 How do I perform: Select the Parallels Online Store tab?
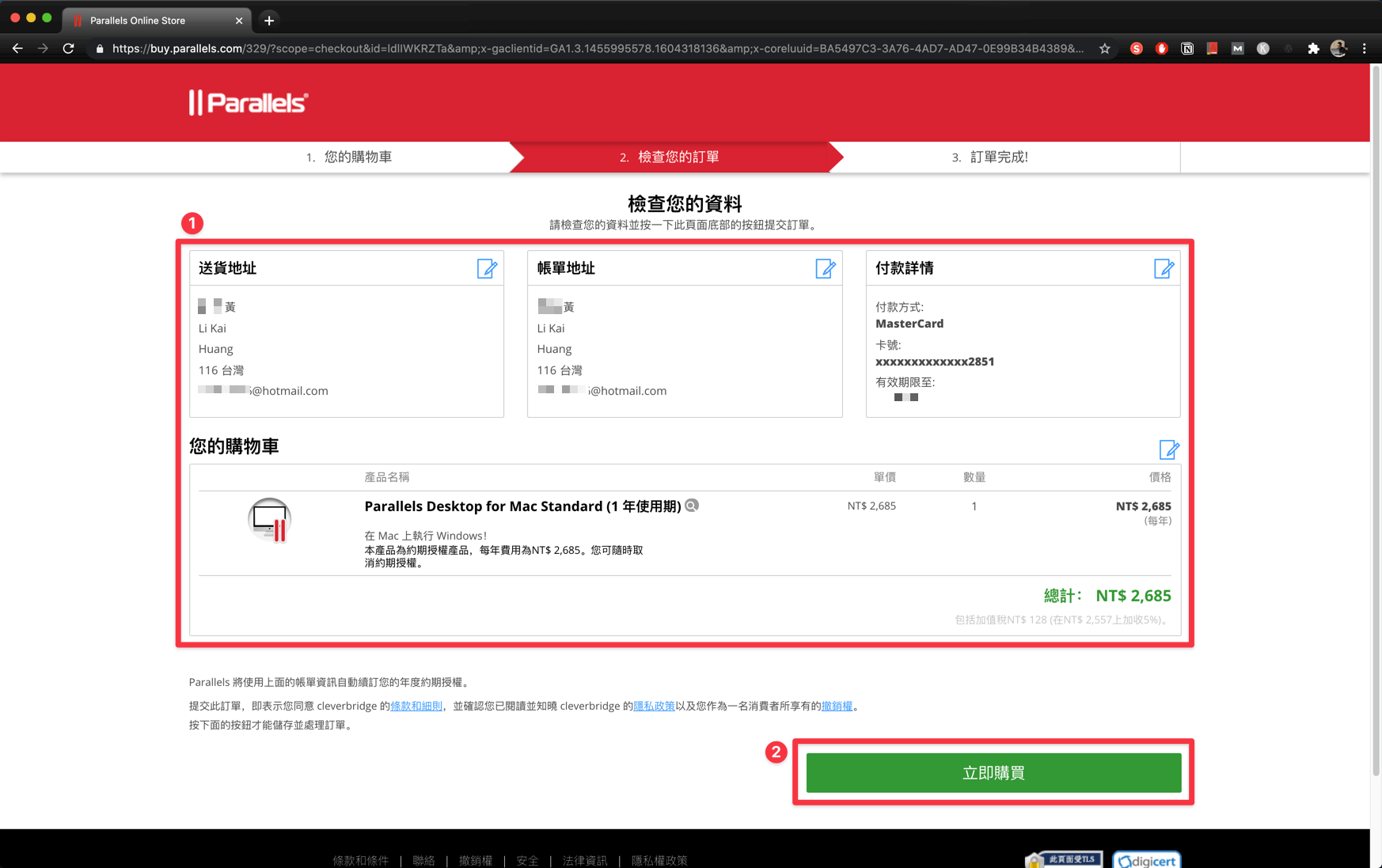point(157,21)
